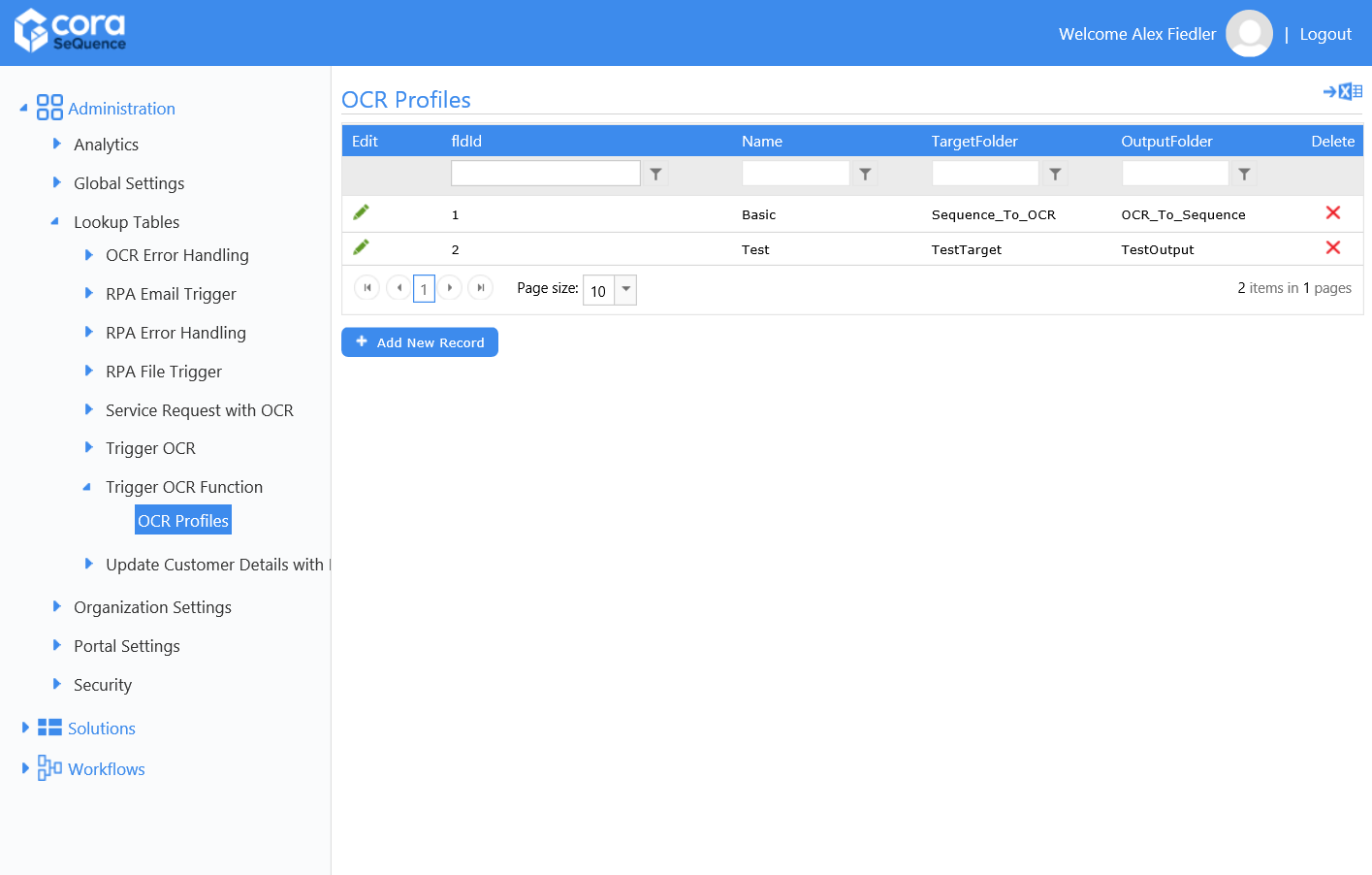
Task: Go to next page of grid
Action: (450, 288)
